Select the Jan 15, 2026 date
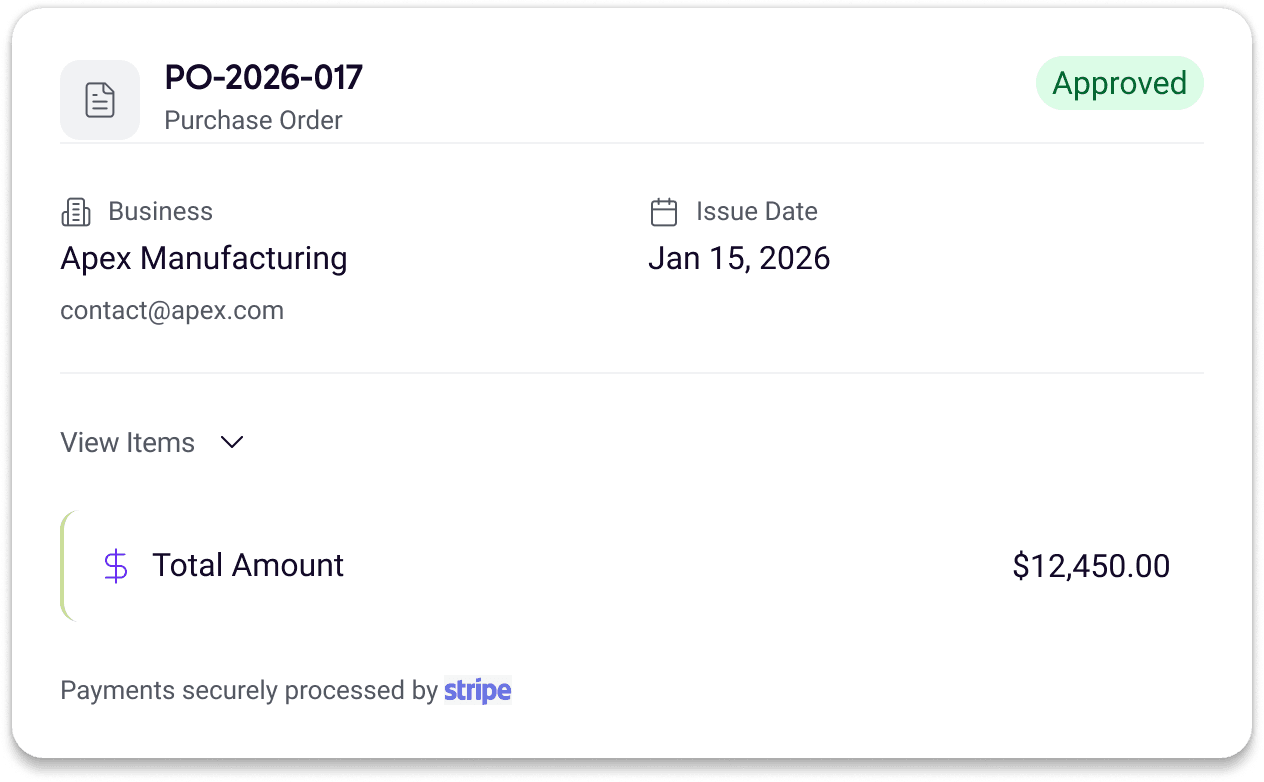The width and height of the screenshot is (1264, 782). click(x=739, y=258)
